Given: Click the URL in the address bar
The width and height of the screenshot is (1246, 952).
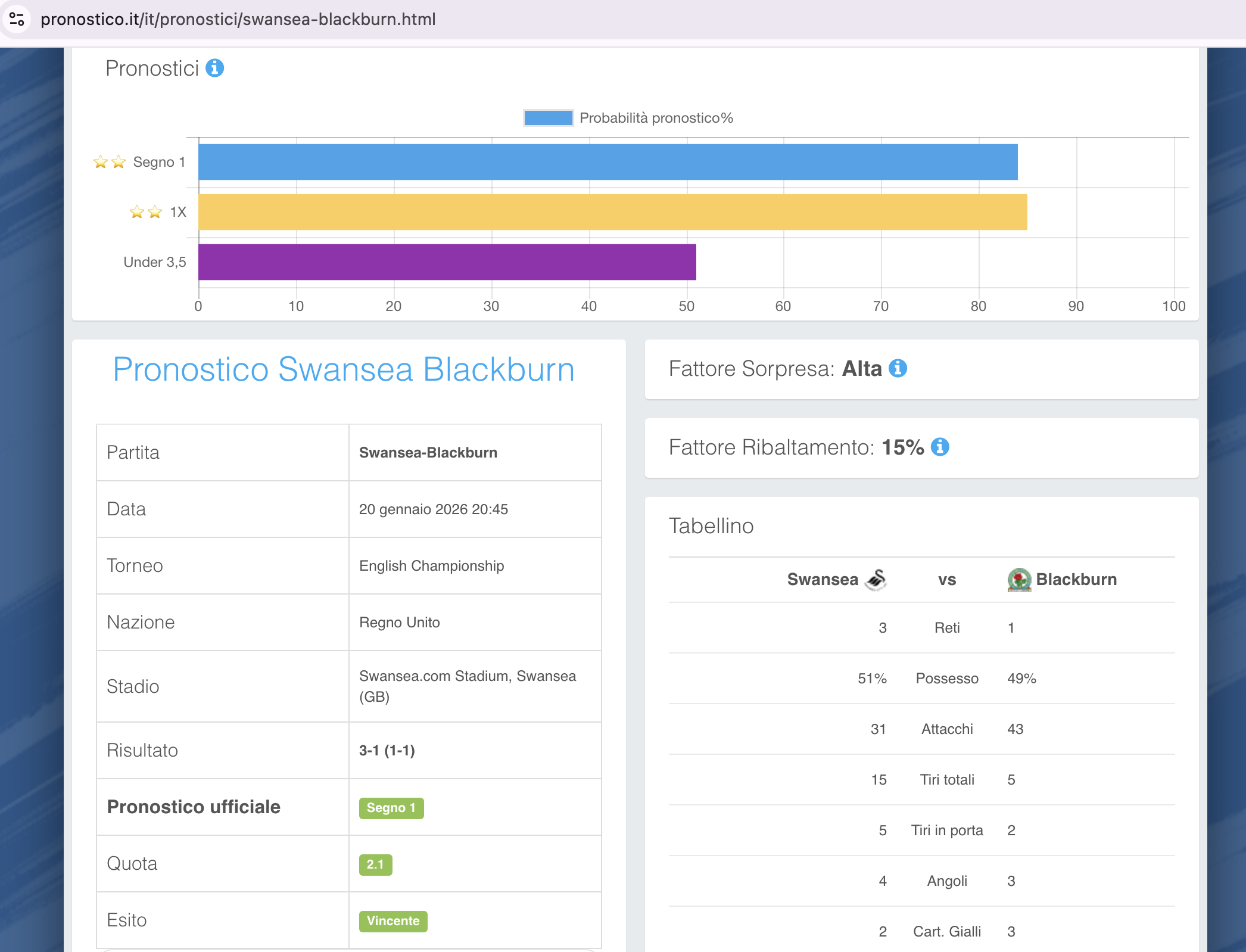Looking at the screenshot, I should pos(238,19).
